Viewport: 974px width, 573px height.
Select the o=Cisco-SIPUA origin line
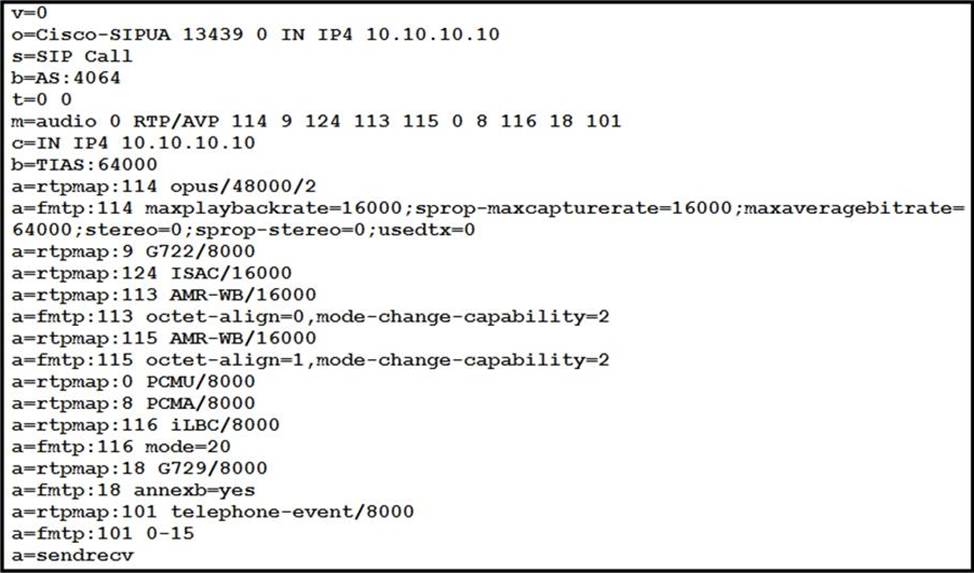[255, 34]
